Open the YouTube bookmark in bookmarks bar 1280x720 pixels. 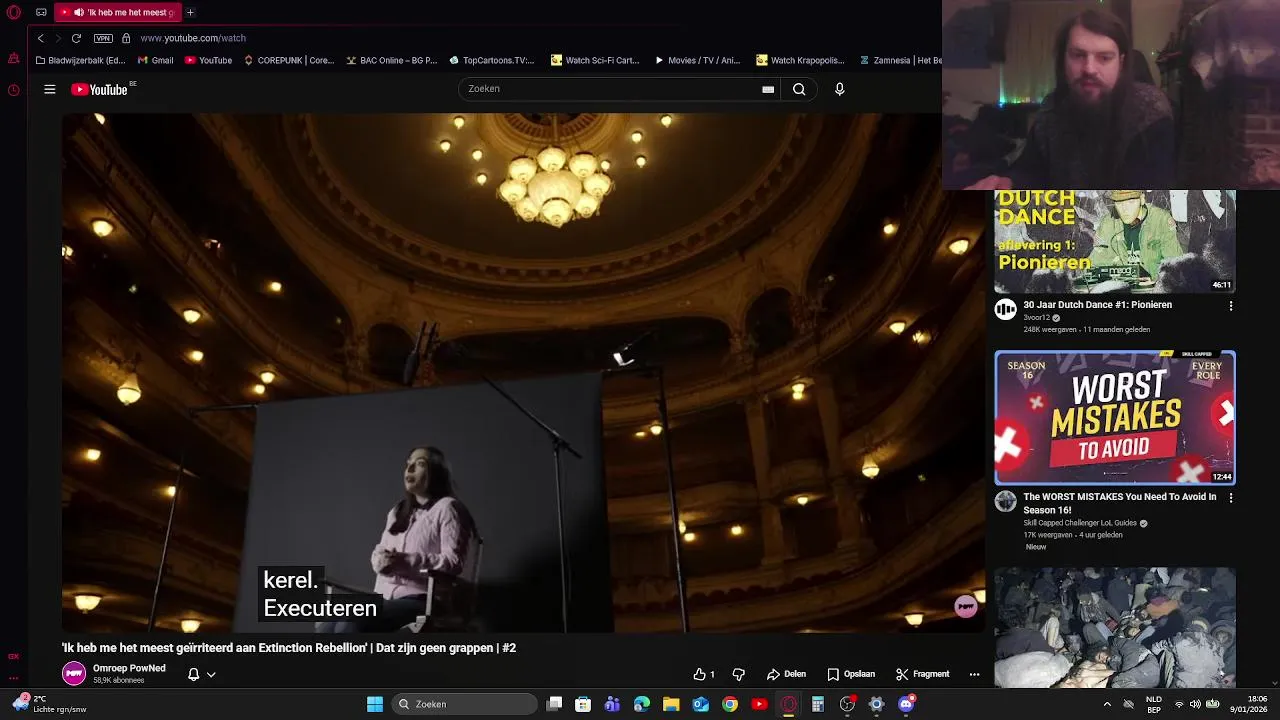pos(208,60)
